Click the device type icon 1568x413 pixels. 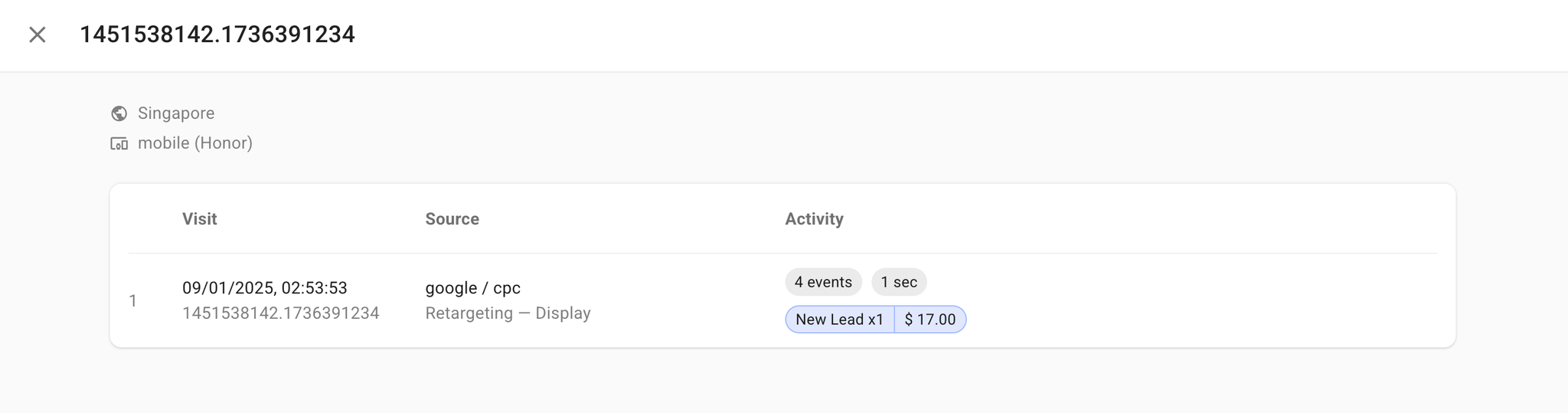pos(119,143)
